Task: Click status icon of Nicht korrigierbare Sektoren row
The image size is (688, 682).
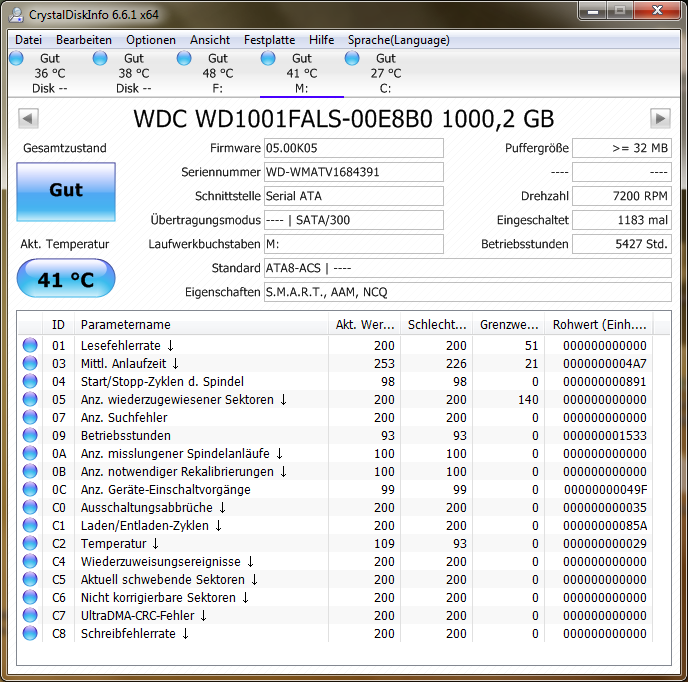Action: pos(30,597)
